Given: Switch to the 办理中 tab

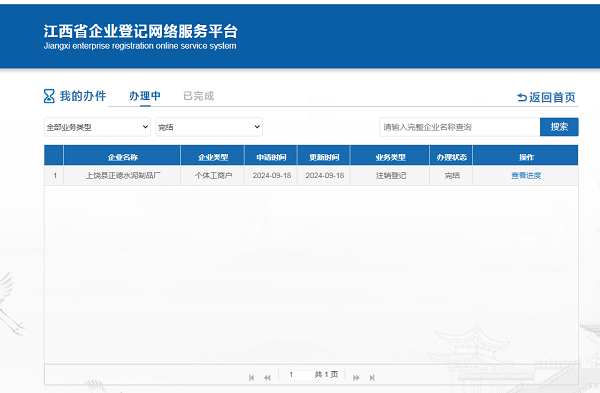Looking at the screenshot, I should coord(145,96).
